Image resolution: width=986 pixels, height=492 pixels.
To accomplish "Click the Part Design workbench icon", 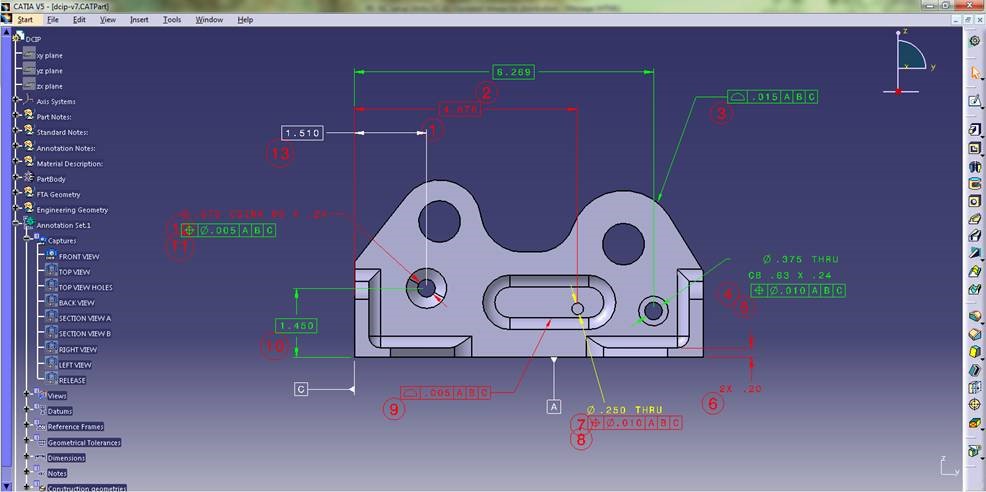I will click(x=974, y=43).
